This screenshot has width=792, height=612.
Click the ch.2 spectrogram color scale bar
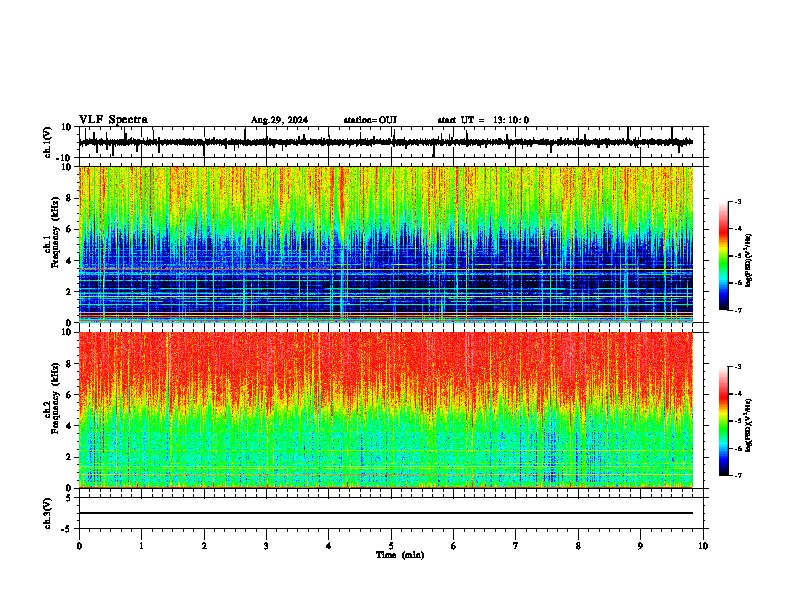(x=723, y=421)
